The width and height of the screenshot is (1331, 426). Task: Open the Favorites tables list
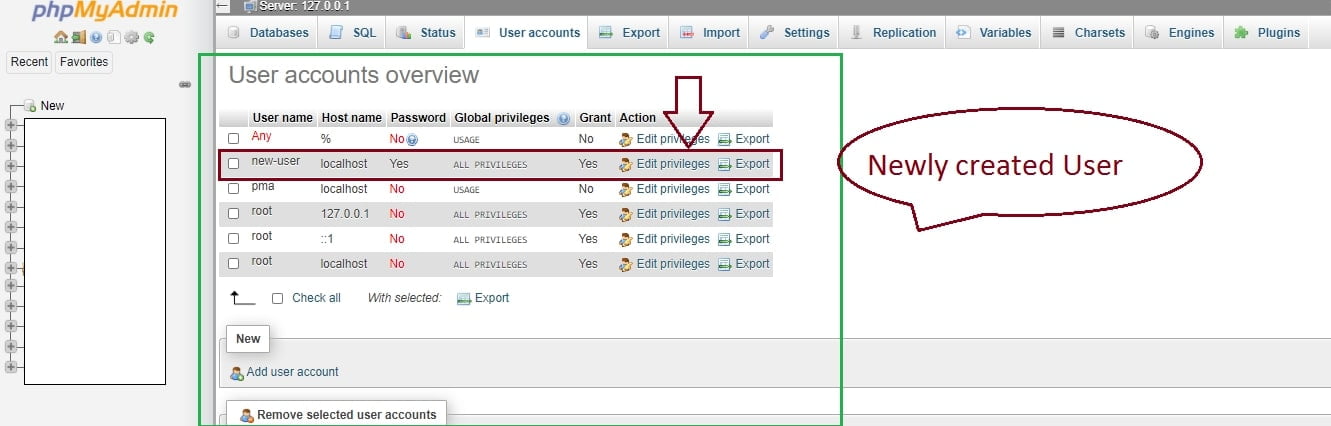pos(84,62)
